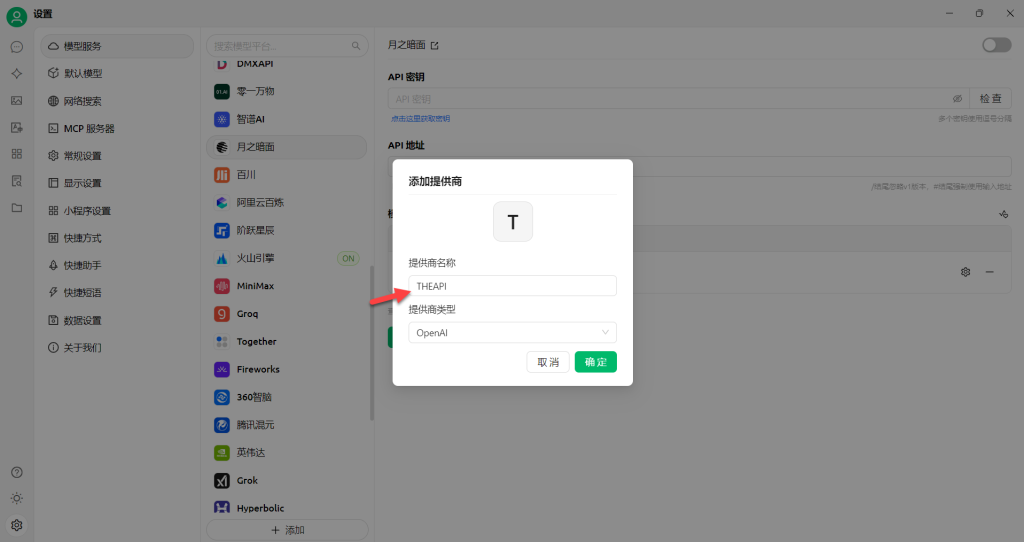Open the 模型服务 settings menu
The image size is (1024, 542).
click(x=117, y=46)
